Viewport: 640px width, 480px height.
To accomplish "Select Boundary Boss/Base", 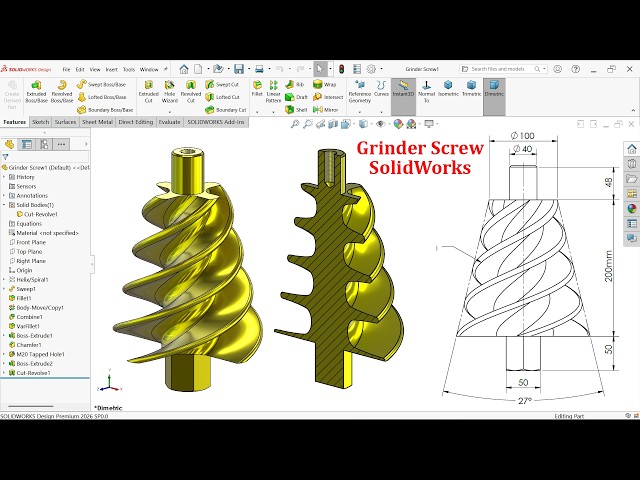I will (x=105, y=110).
